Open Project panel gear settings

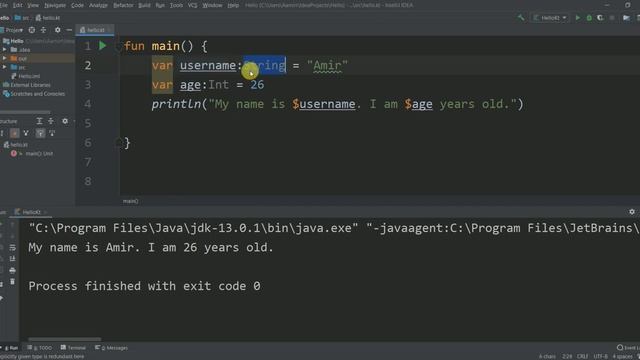click(x=58, y=30)
